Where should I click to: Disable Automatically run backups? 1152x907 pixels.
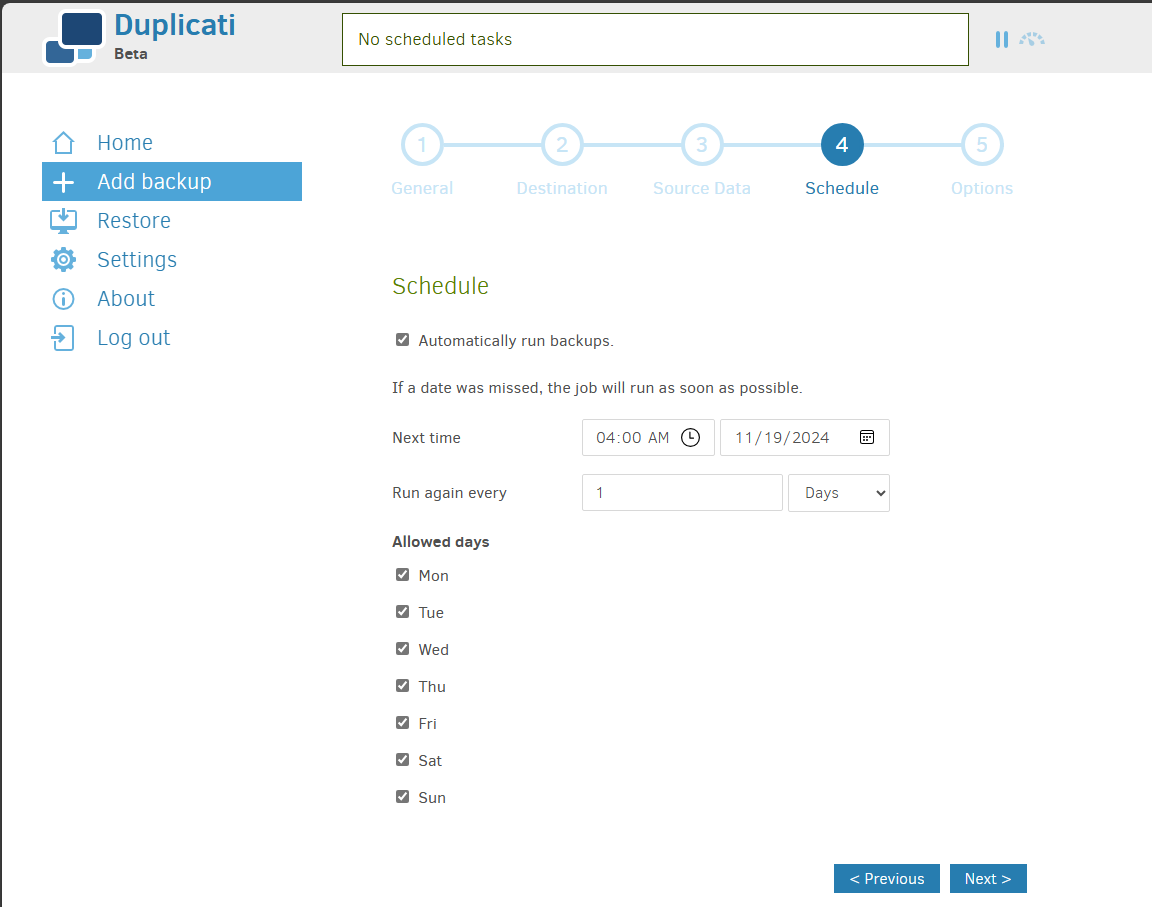tap(402, 339)
